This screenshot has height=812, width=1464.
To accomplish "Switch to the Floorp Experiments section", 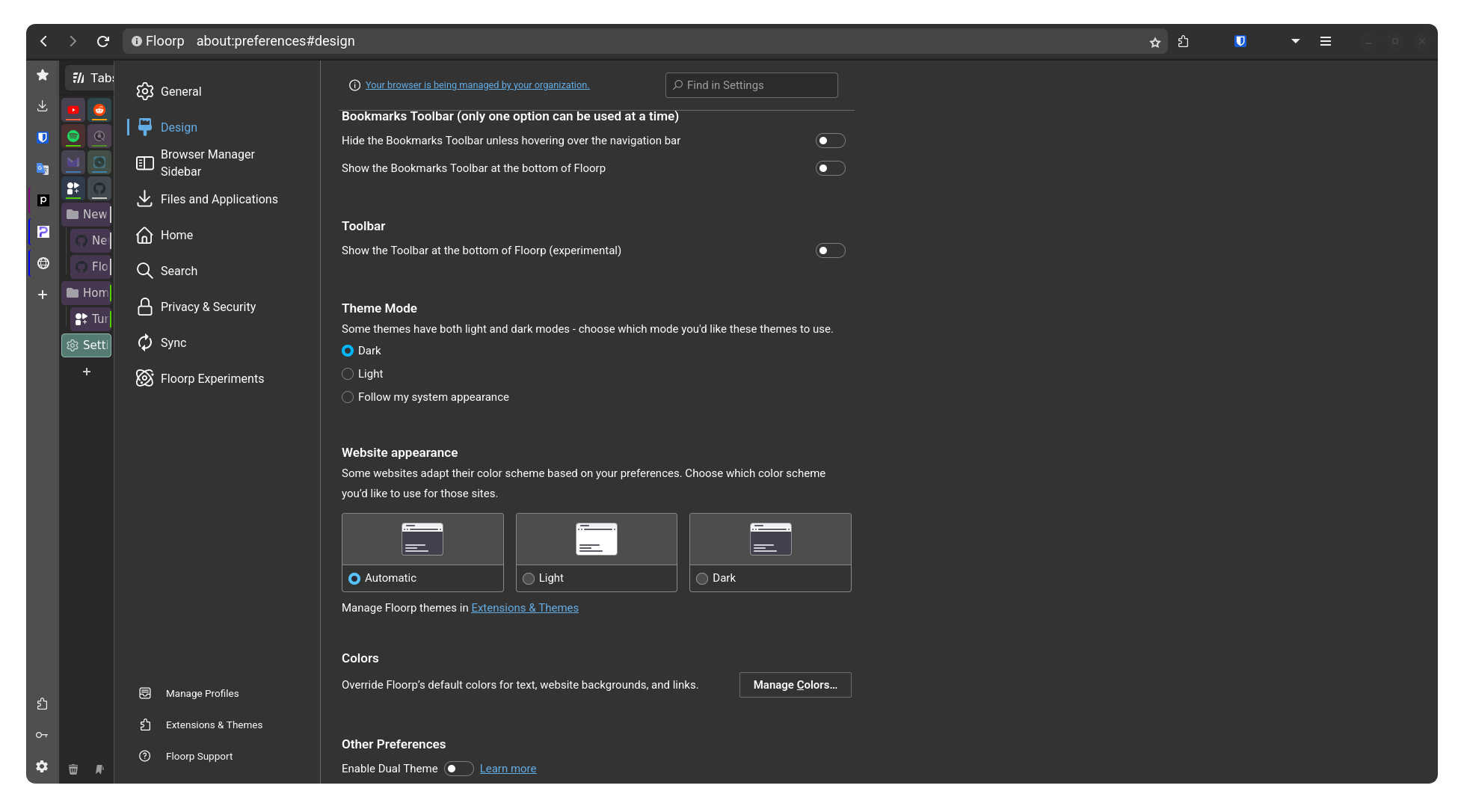I will click(x=212, y=378).
